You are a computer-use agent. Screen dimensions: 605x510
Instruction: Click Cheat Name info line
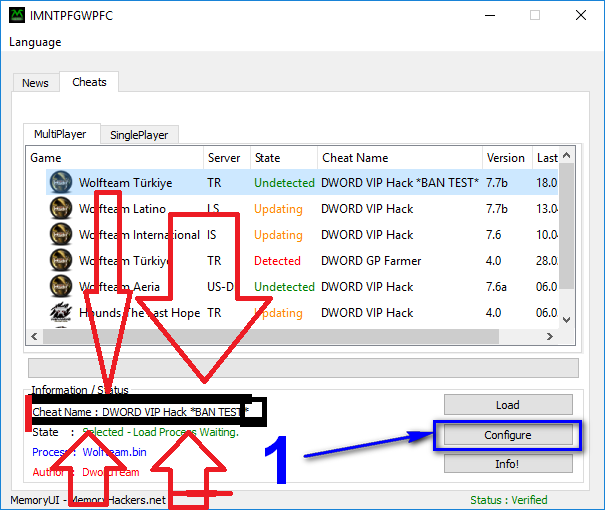click(x=141, y=412)
